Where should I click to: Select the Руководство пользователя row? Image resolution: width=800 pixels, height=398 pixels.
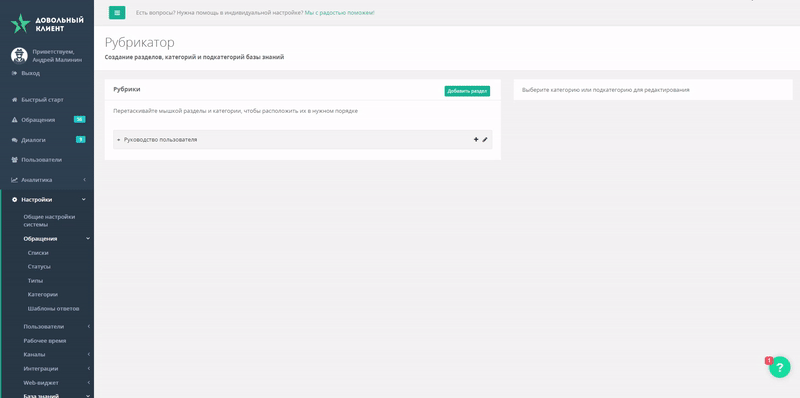coord(303,139)
